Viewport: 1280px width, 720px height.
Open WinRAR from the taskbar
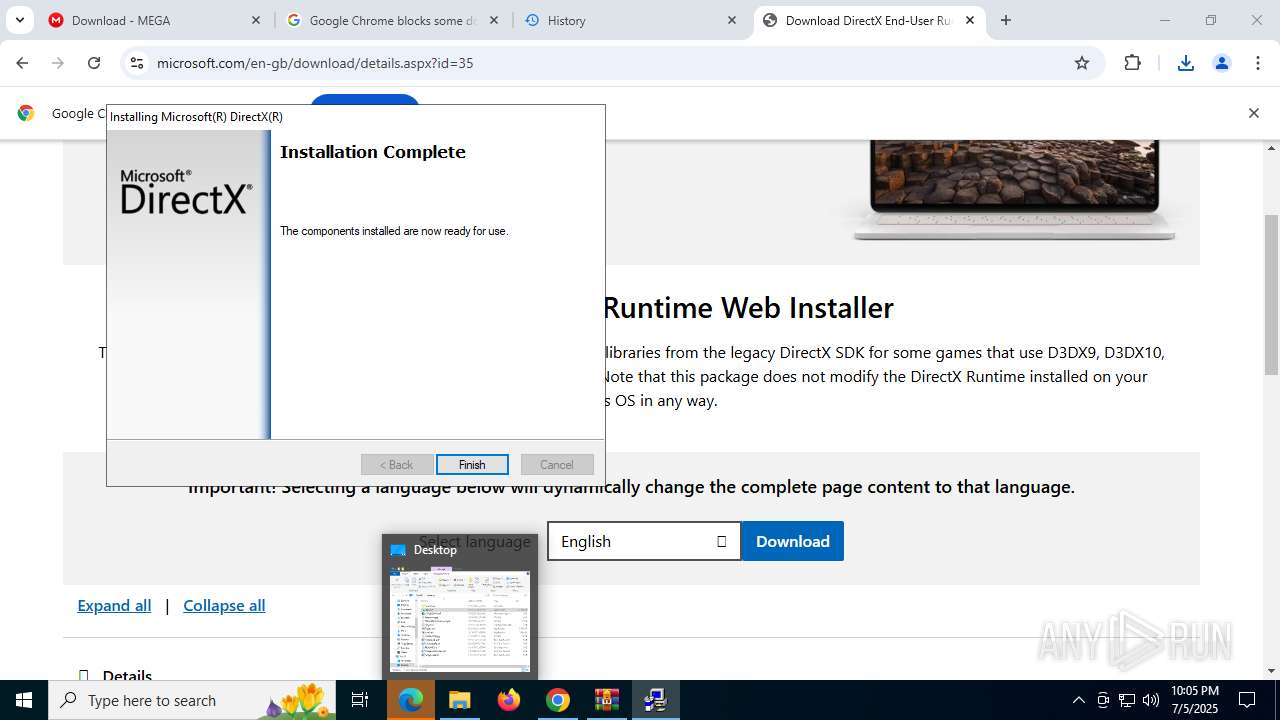[x=607, y=700]
